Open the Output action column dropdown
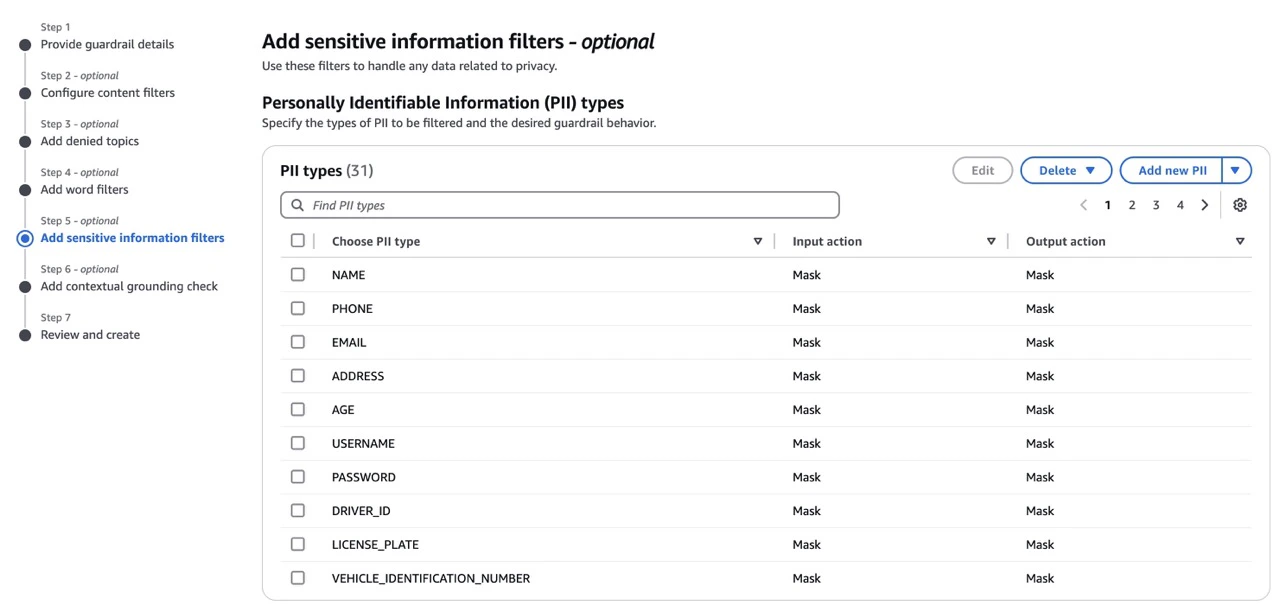The image size is (1280, 612). tap(1240, 241)
